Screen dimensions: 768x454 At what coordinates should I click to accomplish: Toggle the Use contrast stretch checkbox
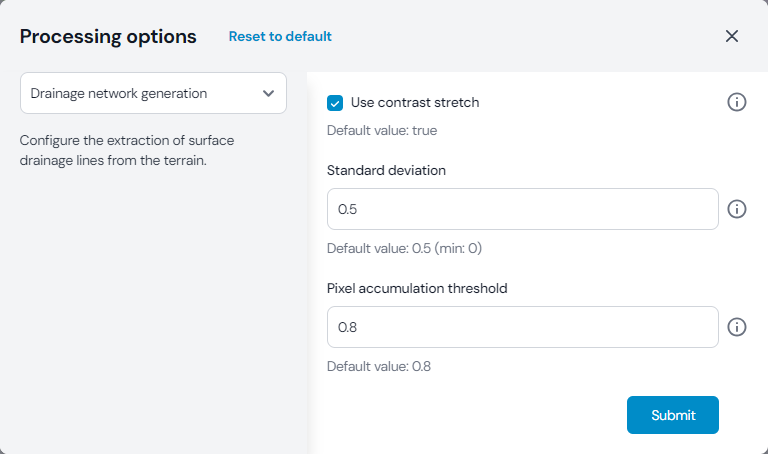click(x=336, y=102)
